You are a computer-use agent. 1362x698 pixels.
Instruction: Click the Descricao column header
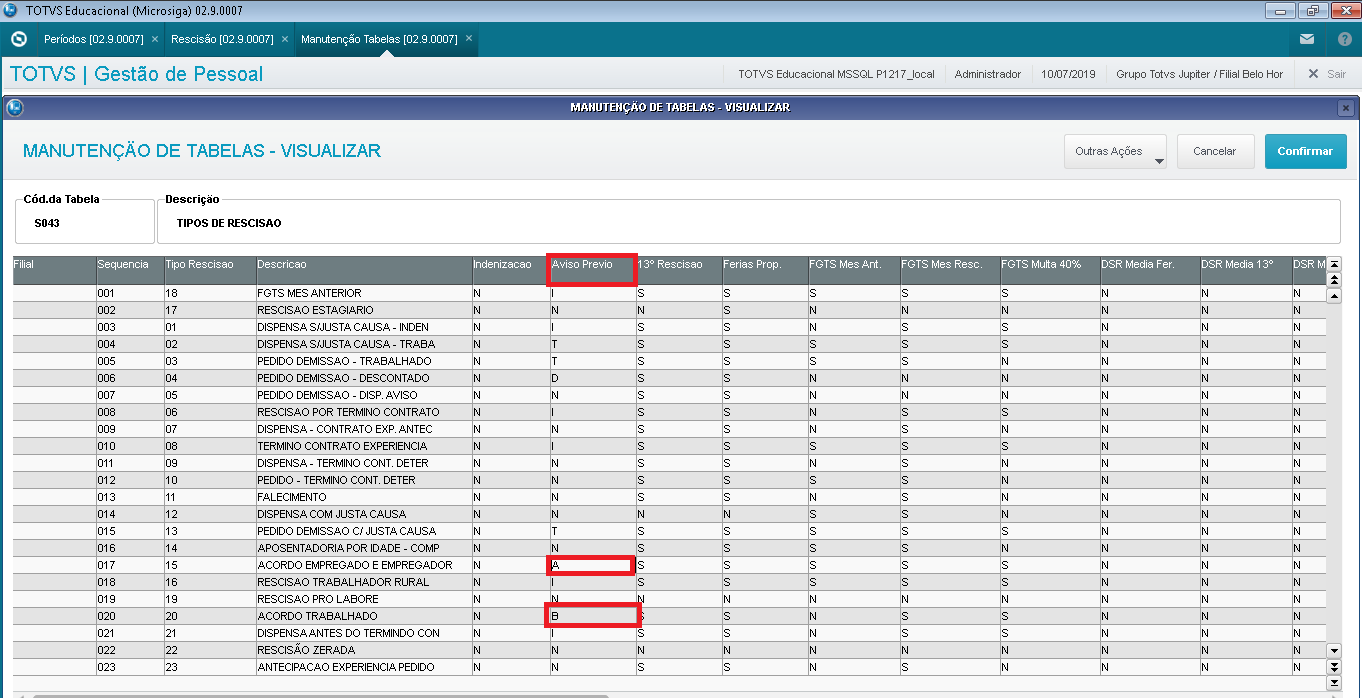(x=364, y=270)
